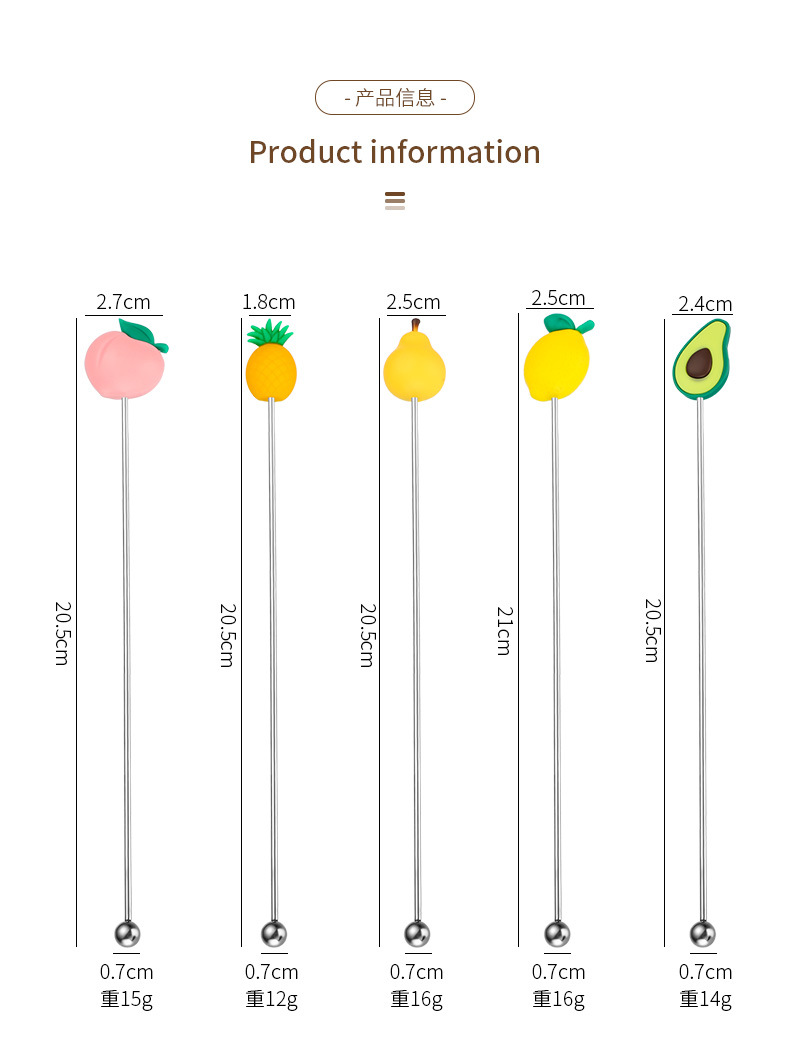790x1042 pixels.
Task: Click the 21cm length label
Action: tap(502, 631)
